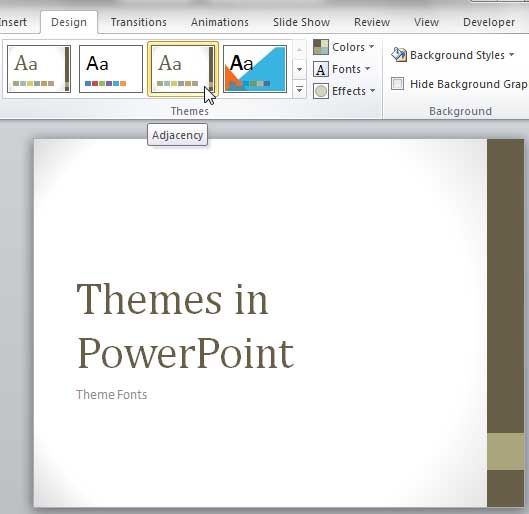Select the Design ribbon tab

coord(69,22)
